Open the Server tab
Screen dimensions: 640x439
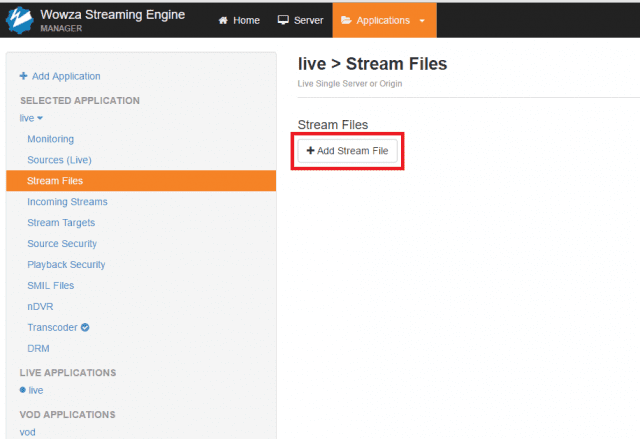point(300,20)
